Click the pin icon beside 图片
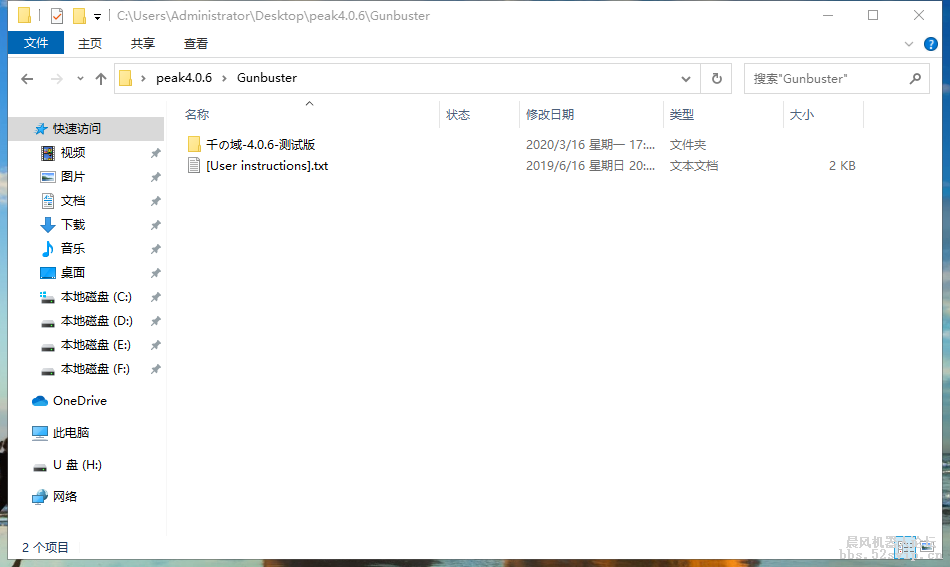Image resolution: width=950 pixels, height=567 pixels. pos(156,177)
